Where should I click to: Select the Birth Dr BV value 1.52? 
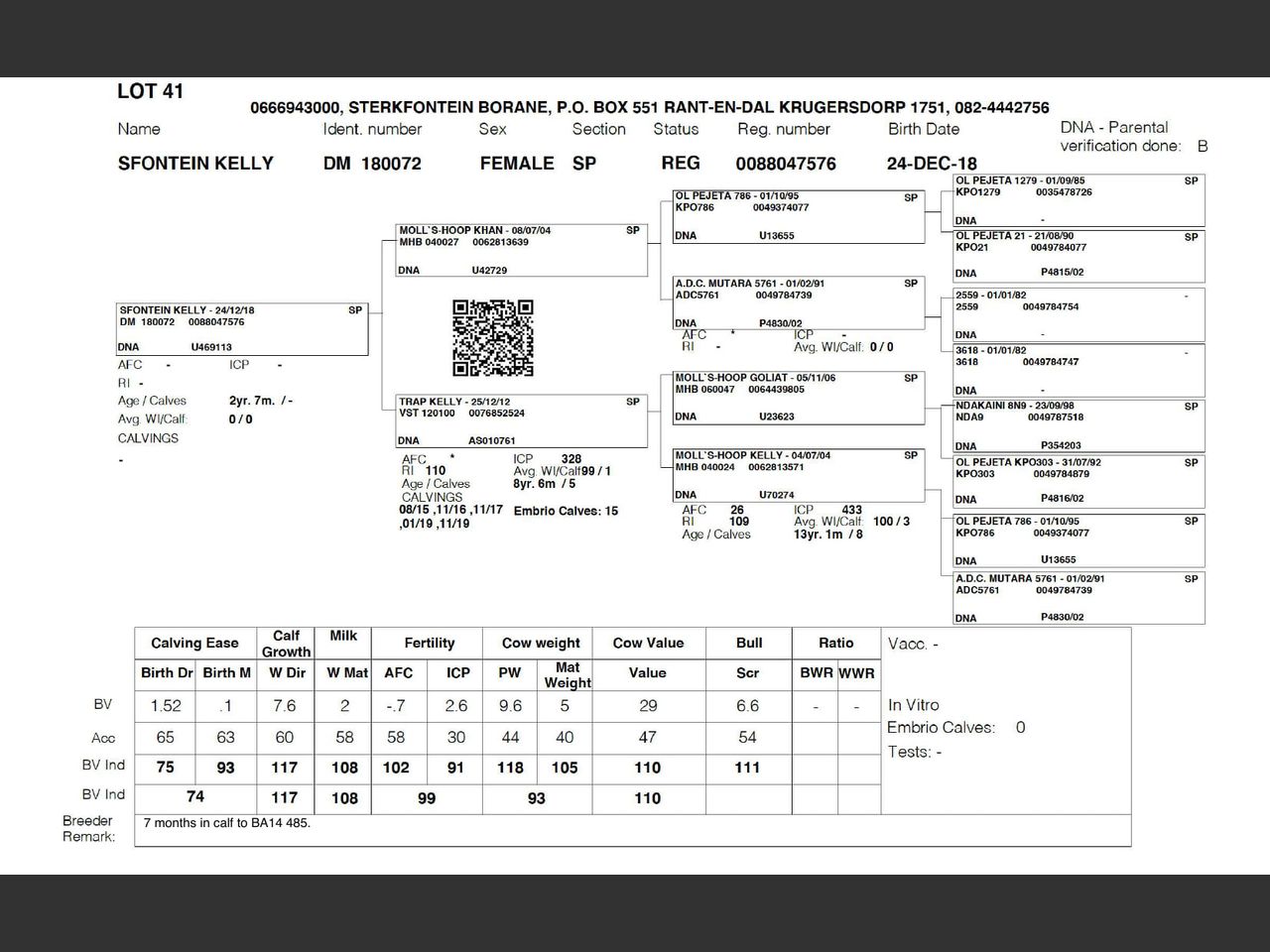[x=166, y=706]
